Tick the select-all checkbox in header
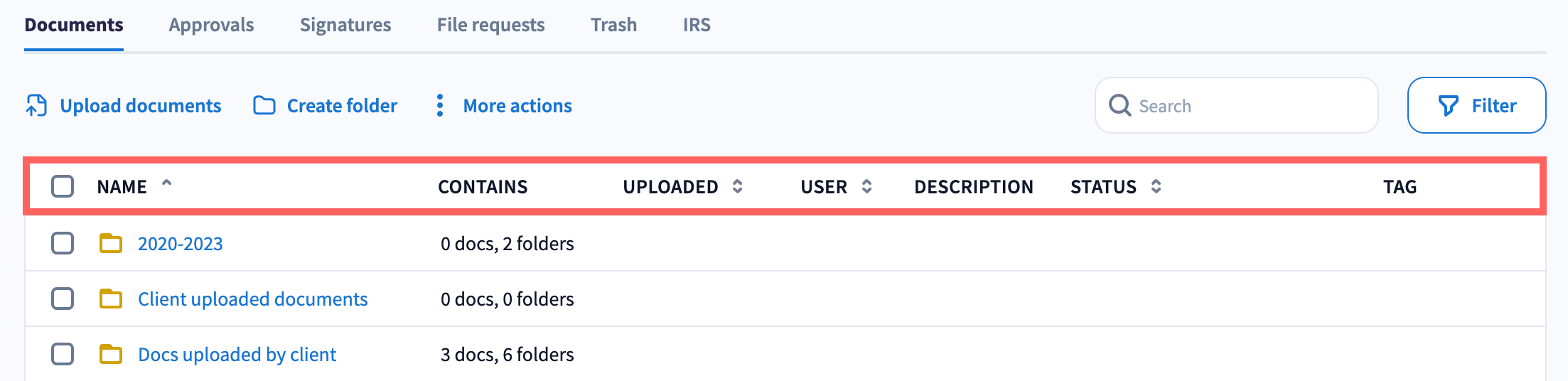 tap(63, 186)
